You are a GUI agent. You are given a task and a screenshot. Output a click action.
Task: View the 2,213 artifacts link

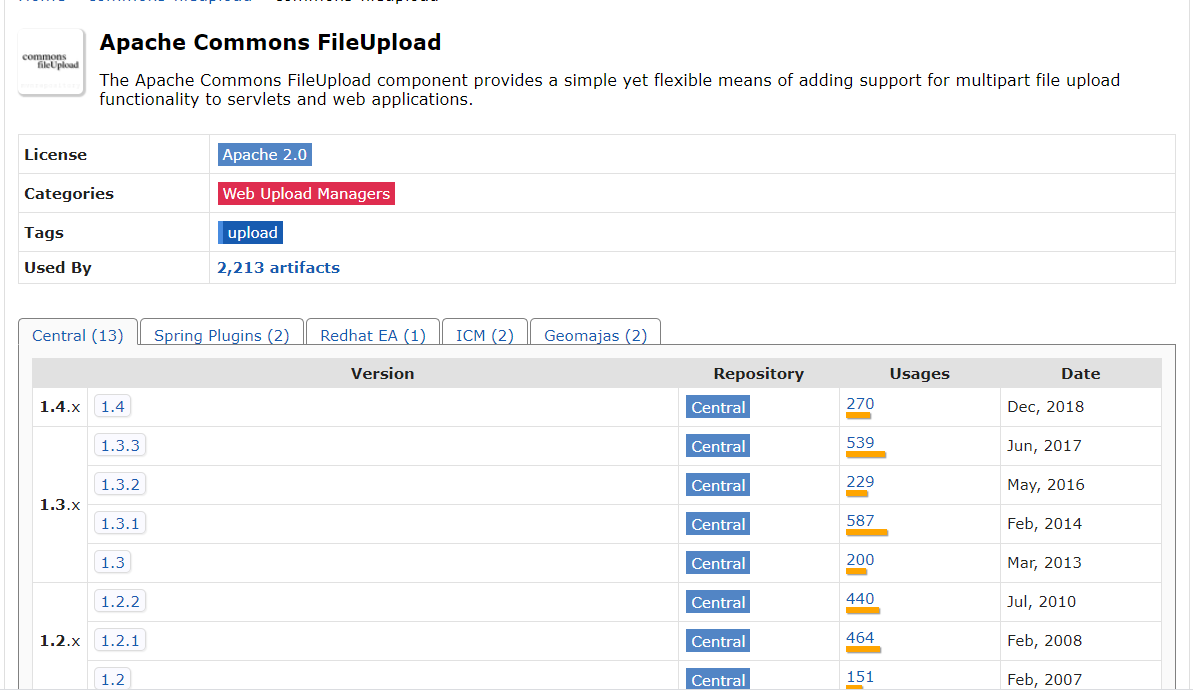tap(278, 268)
